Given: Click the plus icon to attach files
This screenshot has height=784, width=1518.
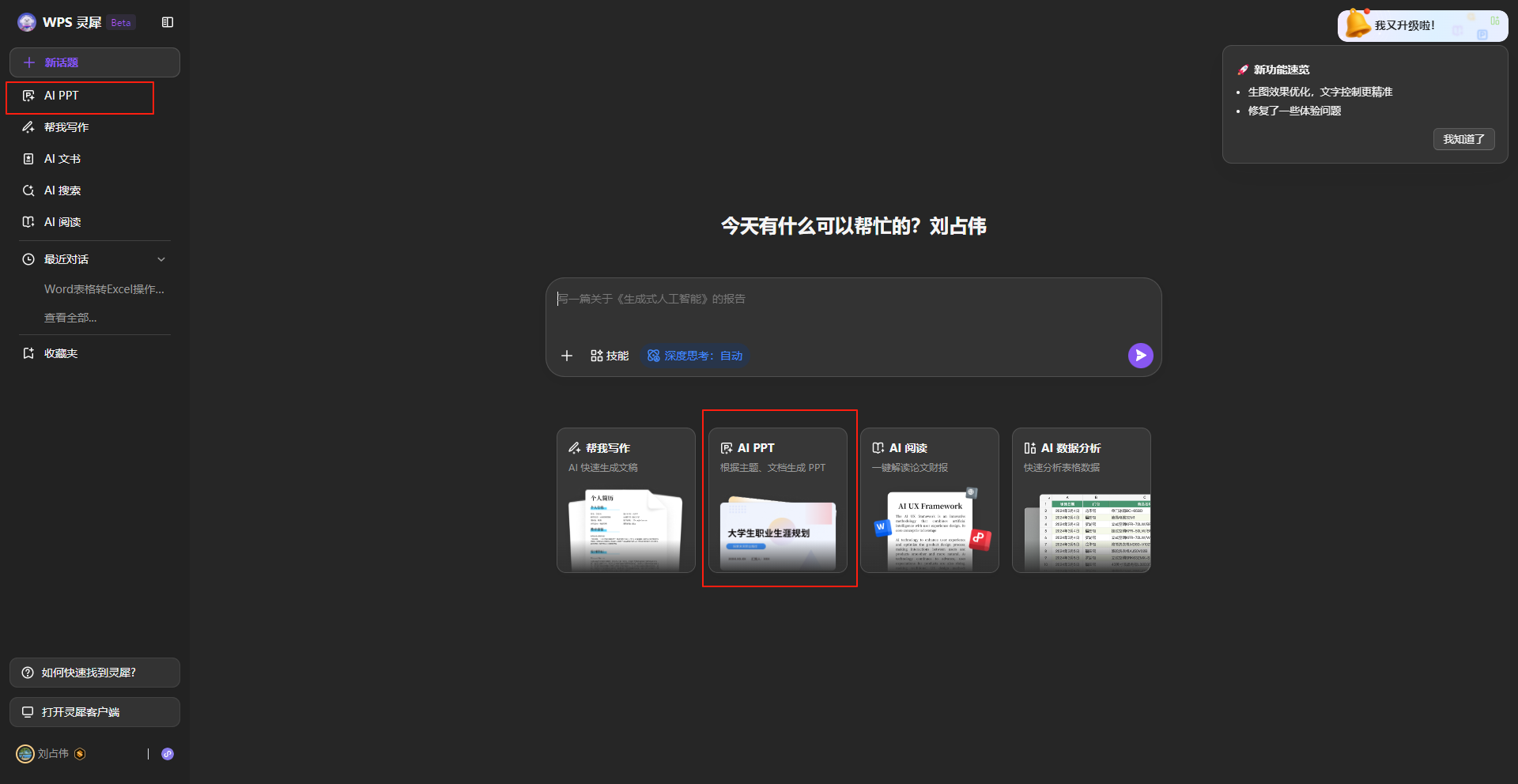Looking at the screenshot, I should click(x=567, y=356).
